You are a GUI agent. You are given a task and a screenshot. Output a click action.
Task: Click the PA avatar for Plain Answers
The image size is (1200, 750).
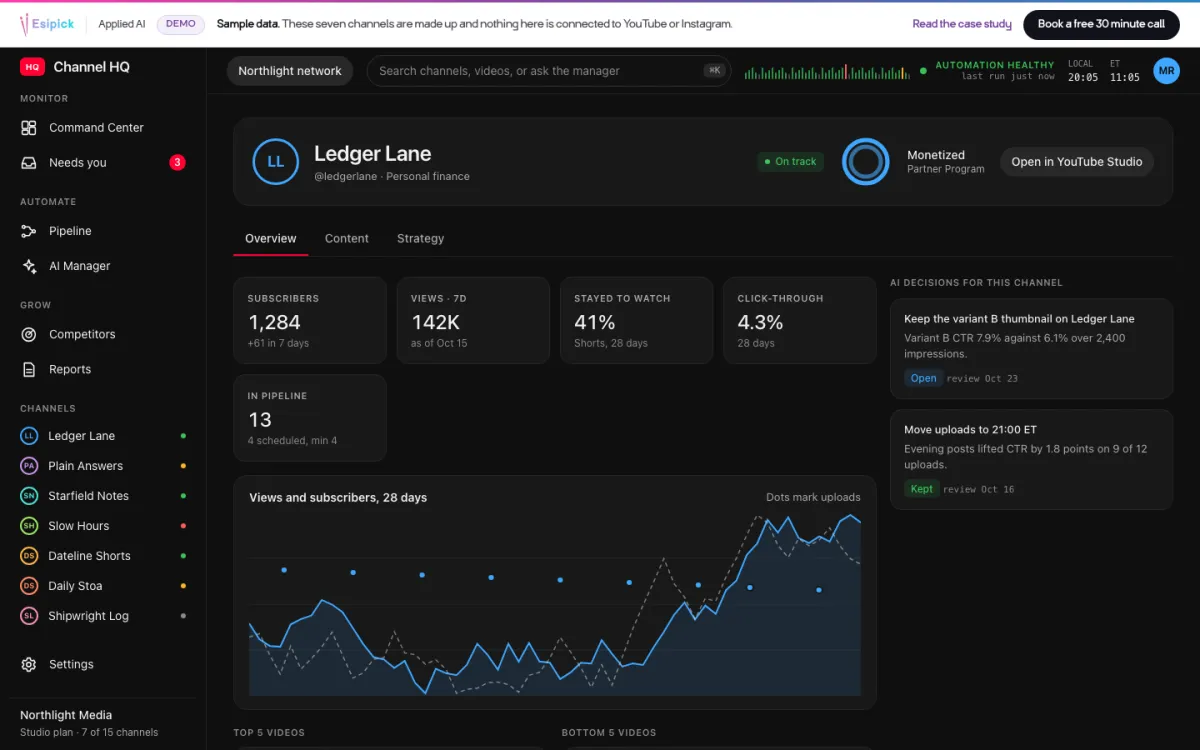click(29, 466)
